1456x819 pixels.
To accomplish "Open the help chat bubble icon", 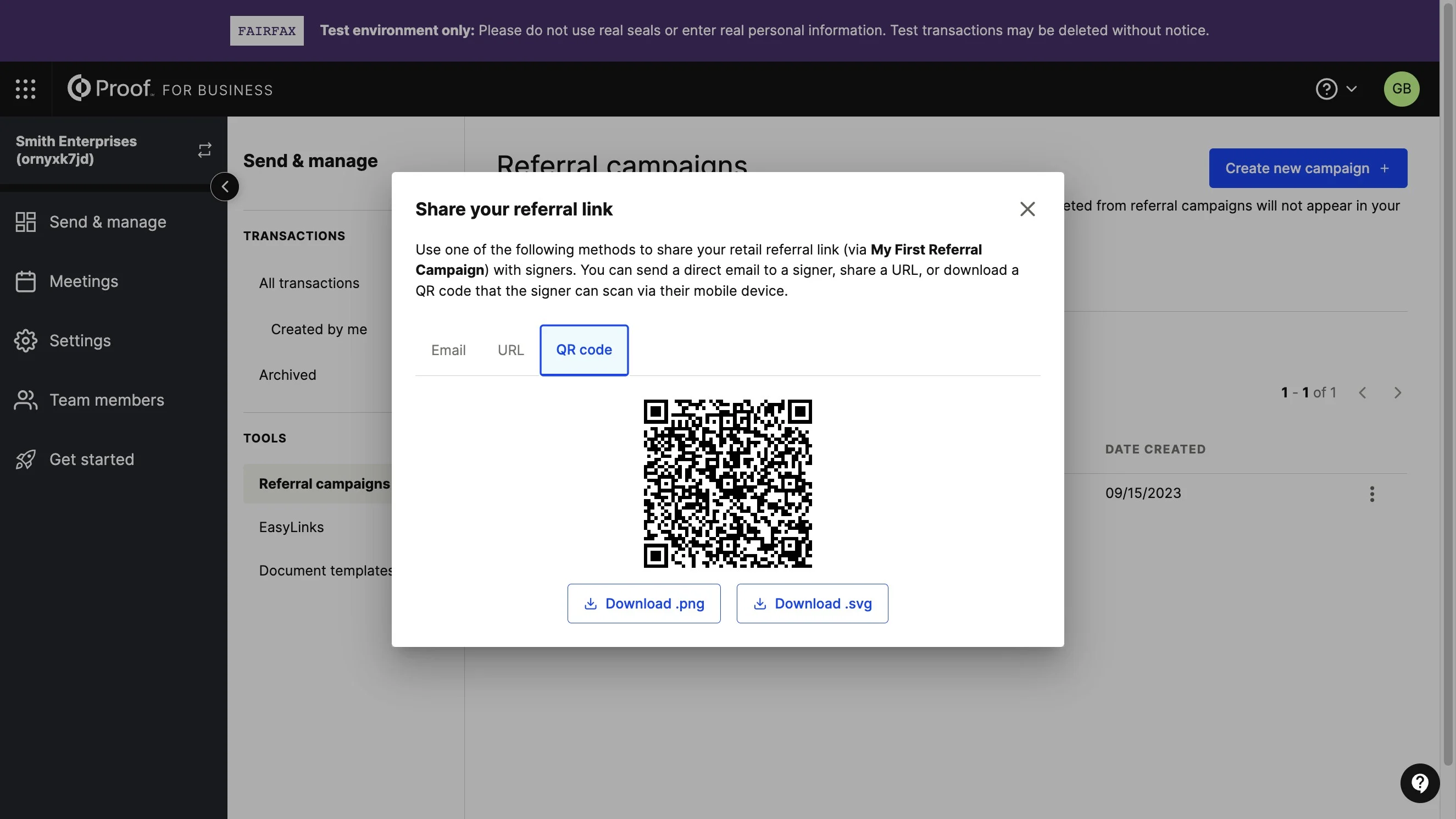I will 1419,783.
